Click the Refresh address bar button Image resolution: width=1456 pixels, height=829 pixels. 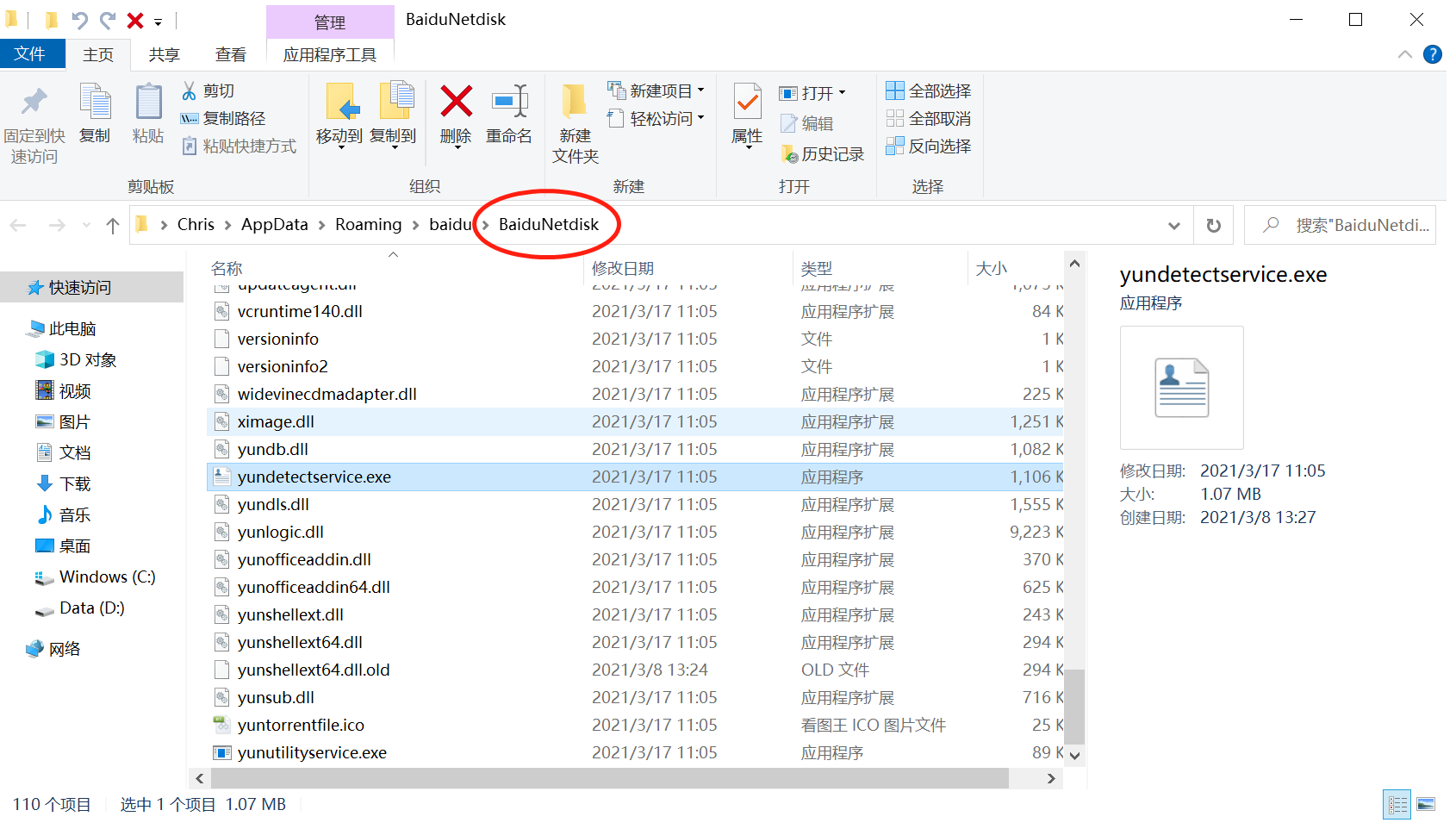coord(1213,225)
